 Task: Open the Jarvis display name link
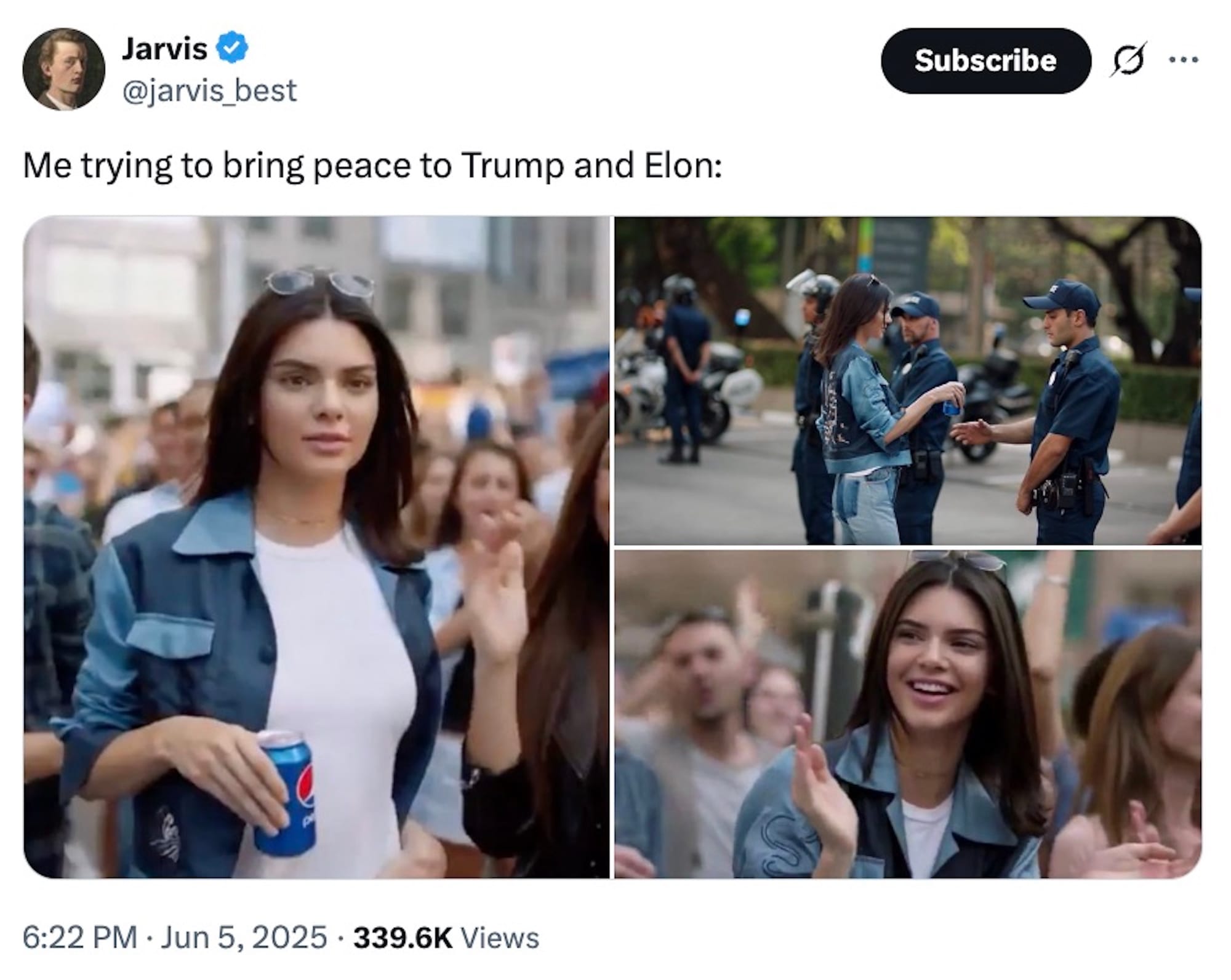point(164,49)
